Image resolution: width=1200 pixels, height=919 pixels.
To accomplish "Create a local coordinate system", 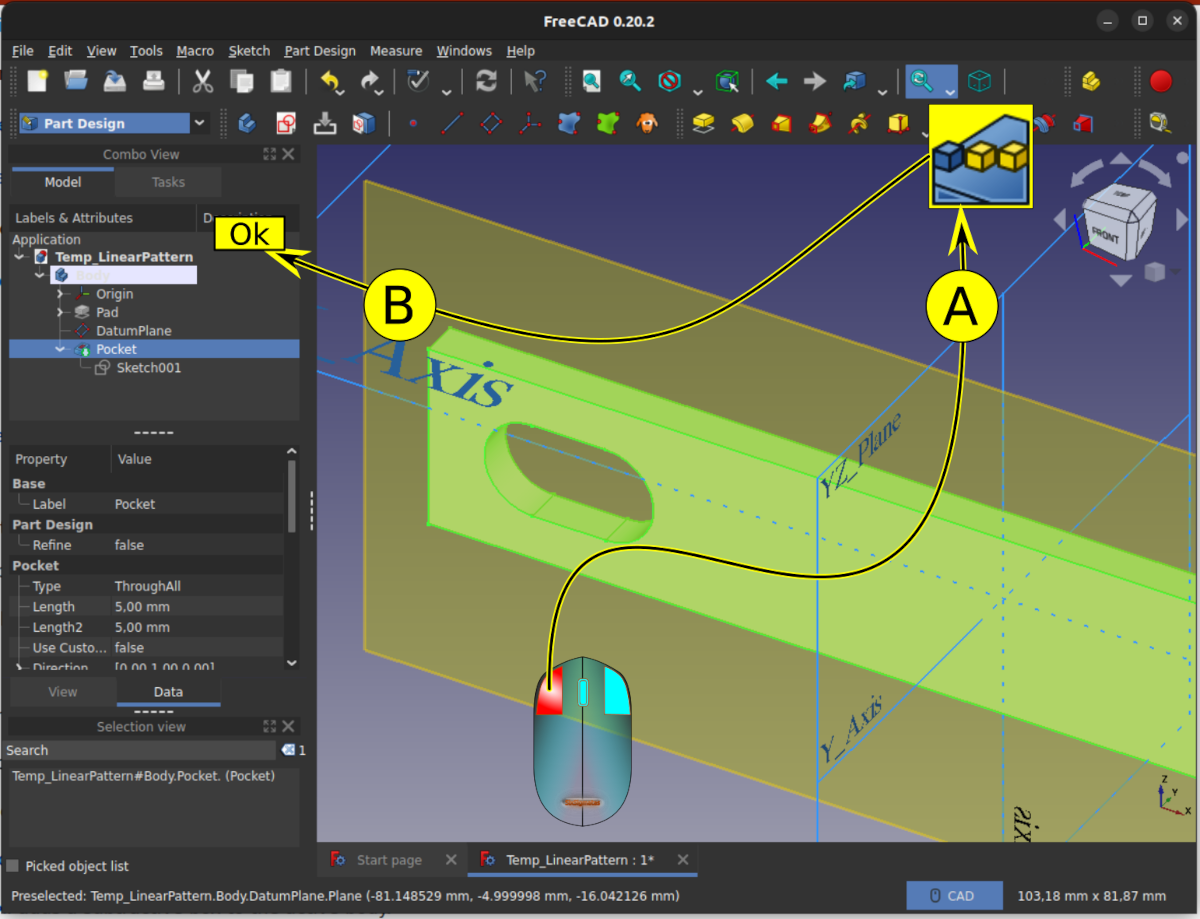I will (530, 123).
